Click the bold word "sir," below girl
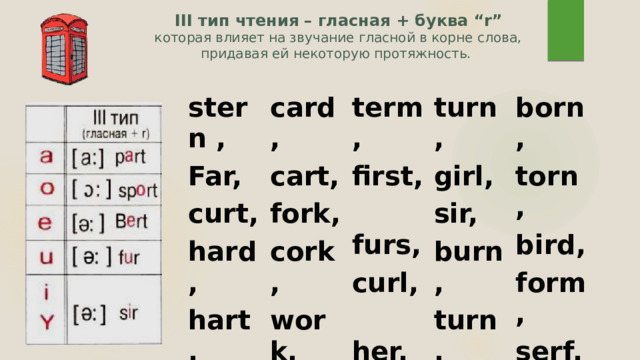 click(455, 214)
